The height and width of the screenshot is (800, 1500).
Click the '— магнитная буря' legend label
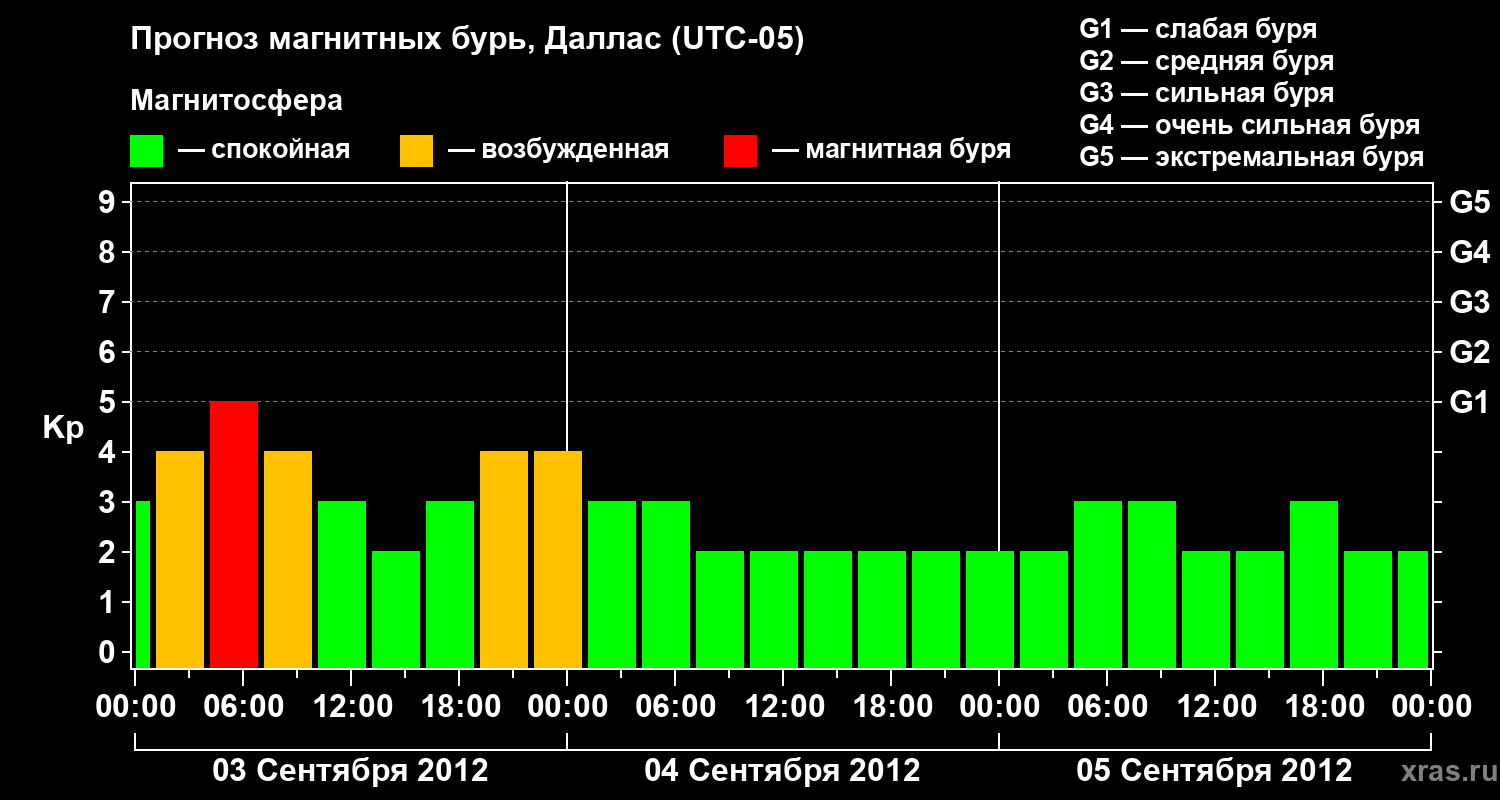pyautogui.click(x=891, y=150)
